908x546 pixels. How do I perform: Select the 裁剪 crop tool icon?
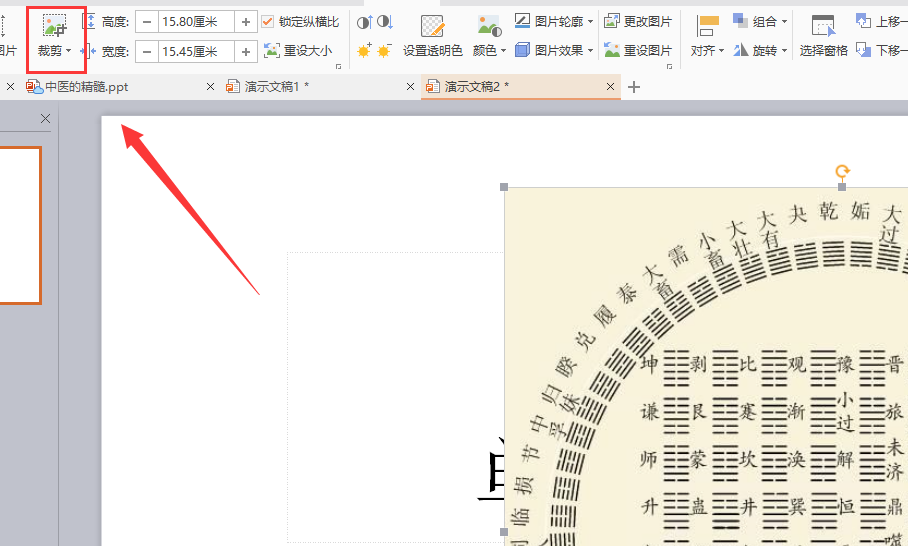tap(54, 25)
